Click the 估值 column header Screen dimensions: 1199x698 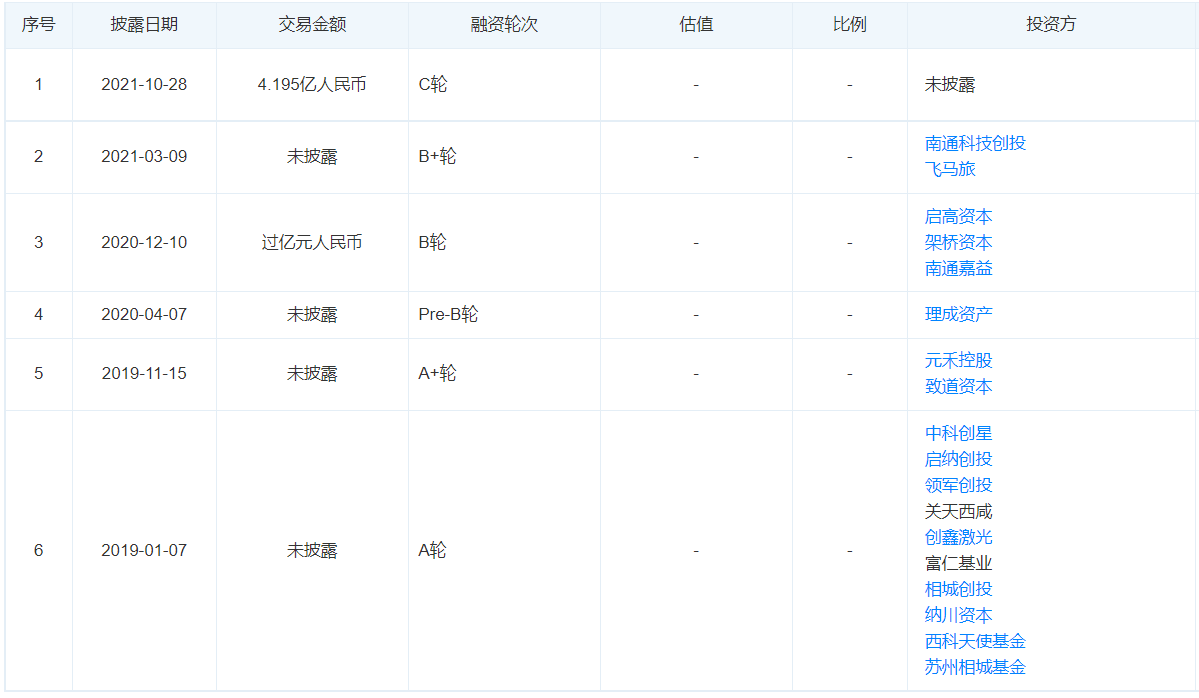[696, 24]
